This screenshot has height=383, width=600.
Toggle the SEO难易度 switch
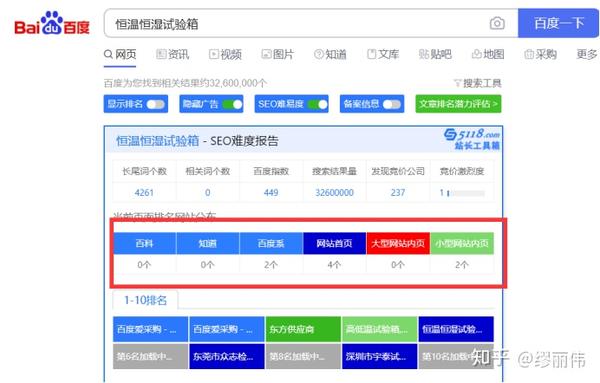318,104
